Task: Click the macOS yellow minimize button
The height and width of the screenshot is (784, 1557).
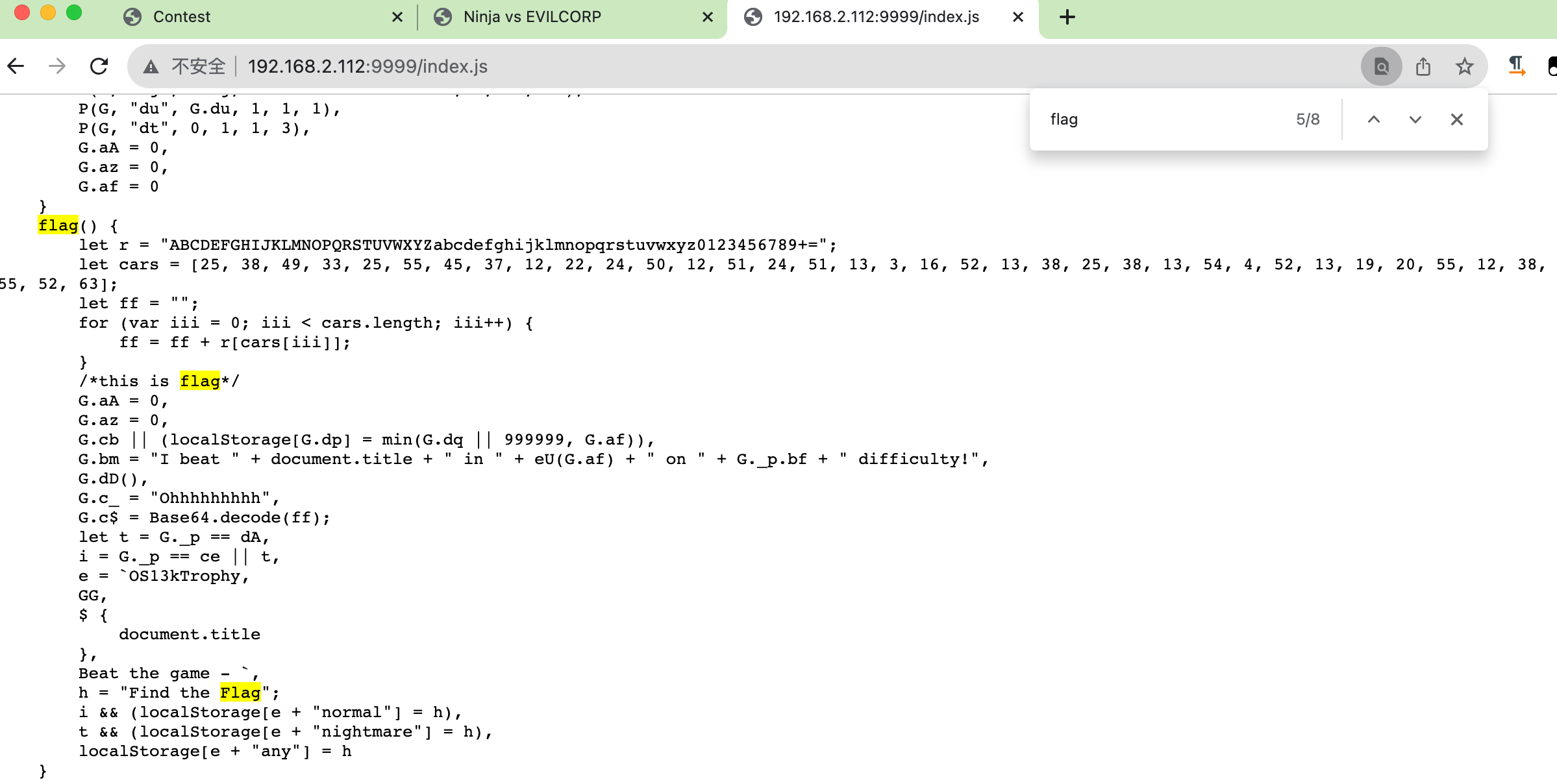Action: (48, 12)
